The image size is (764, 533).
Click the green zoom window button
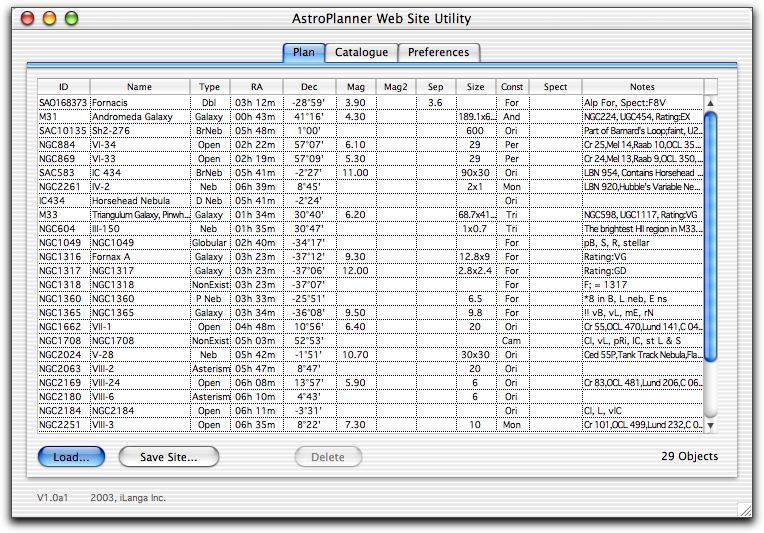pyautogui.click(x=70, y=19)
